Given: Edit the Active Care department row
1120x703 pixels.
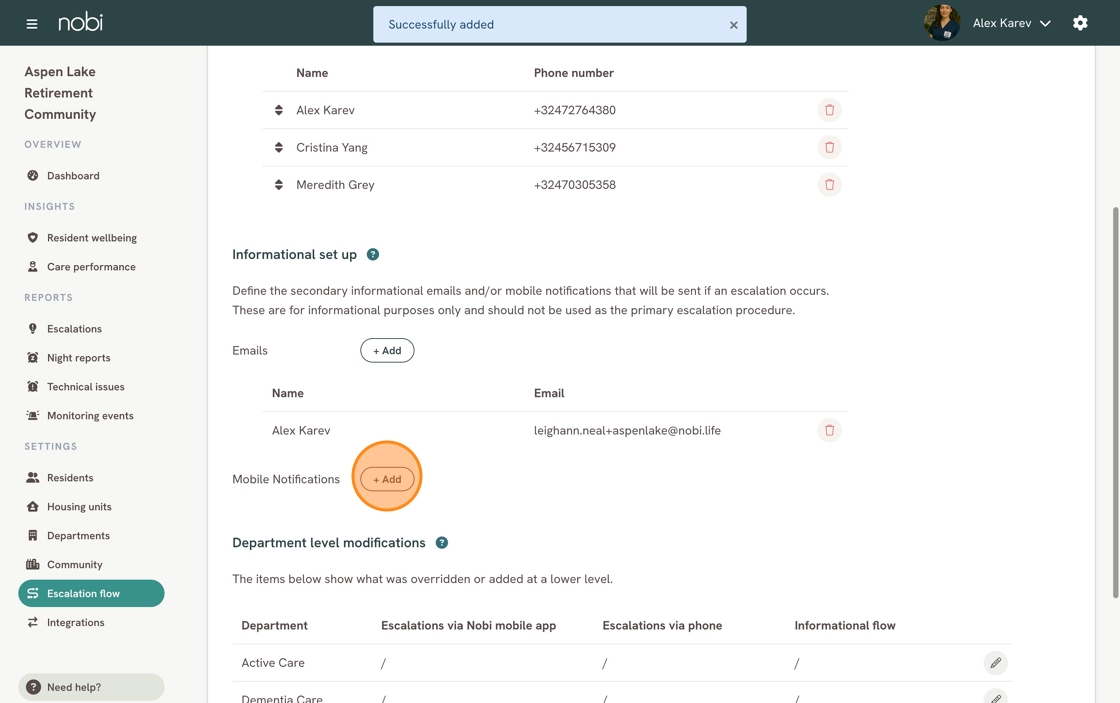Looking at the screenshot, I should (995, 663).
